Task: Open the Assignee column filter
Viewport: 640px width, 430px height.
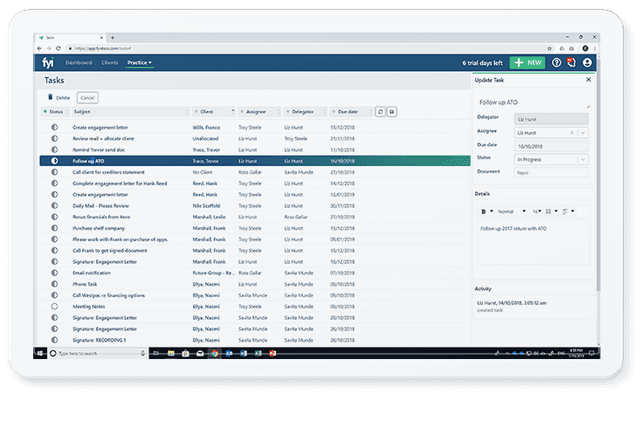Action: [x=259, y=111]
